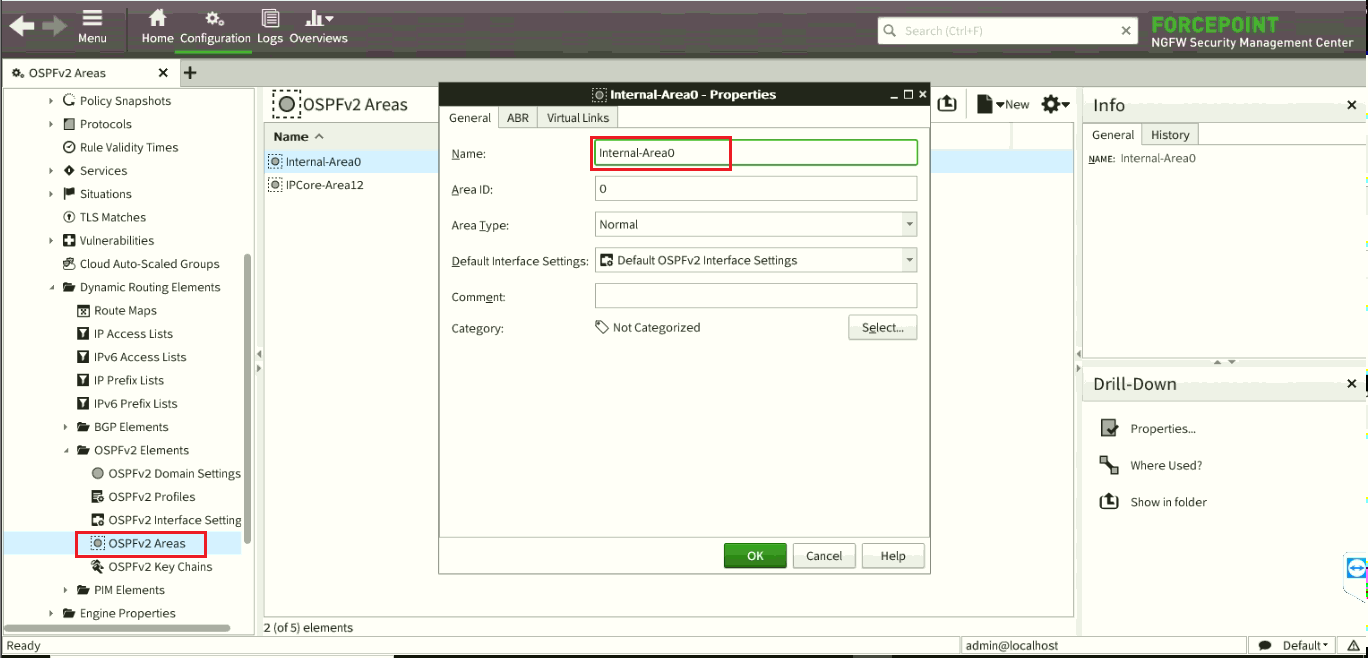1368x658 pixels.
Task: Open the Overviews dropdown
Action: coord(318,27)
